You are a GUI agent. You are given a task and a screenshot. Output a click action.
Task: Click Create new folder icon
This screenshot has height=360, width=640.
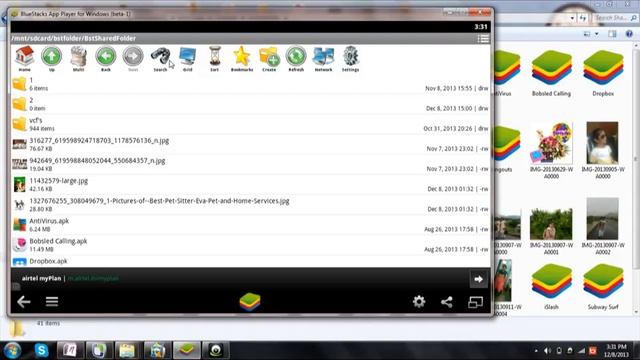(269, 58)
